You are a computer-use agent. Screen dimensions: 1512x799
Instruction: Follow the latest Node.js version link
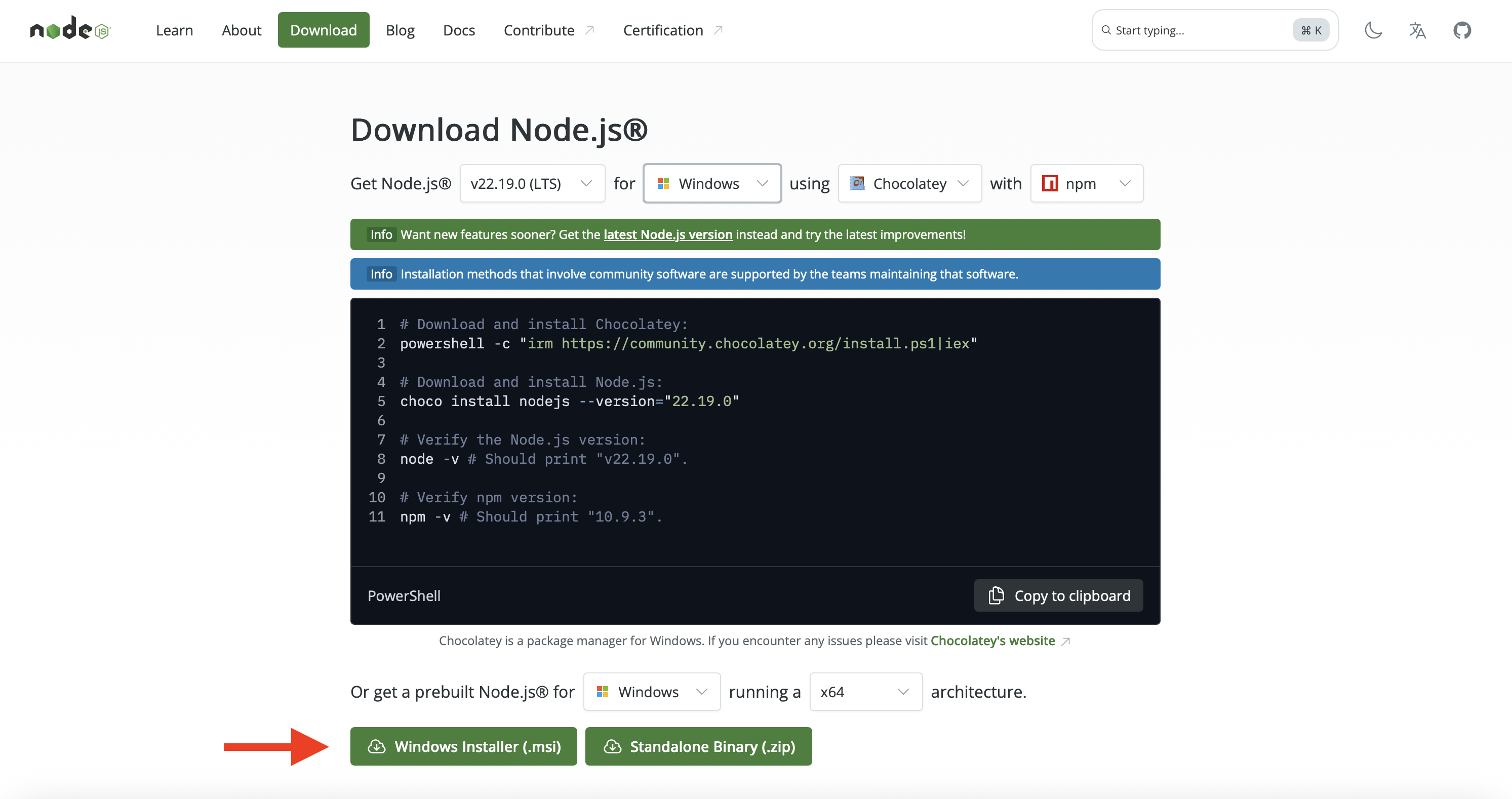667,234
